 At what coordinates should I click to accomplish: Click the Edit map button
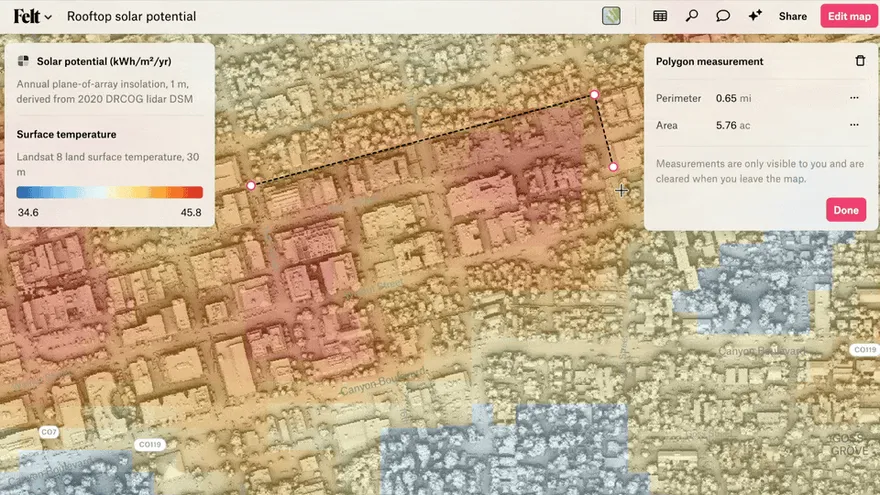(x=849, y=16)
